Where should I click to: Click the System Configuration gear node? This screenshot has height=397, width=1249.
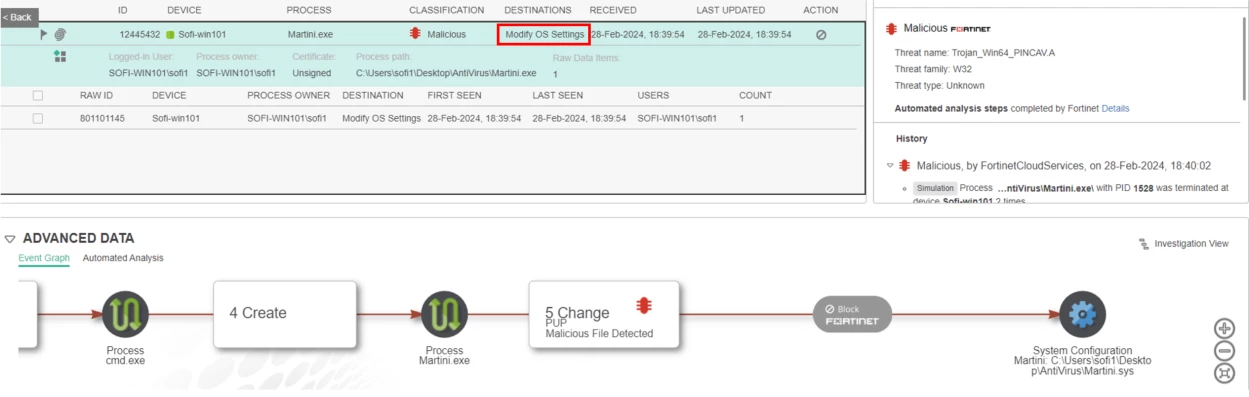1082,315
